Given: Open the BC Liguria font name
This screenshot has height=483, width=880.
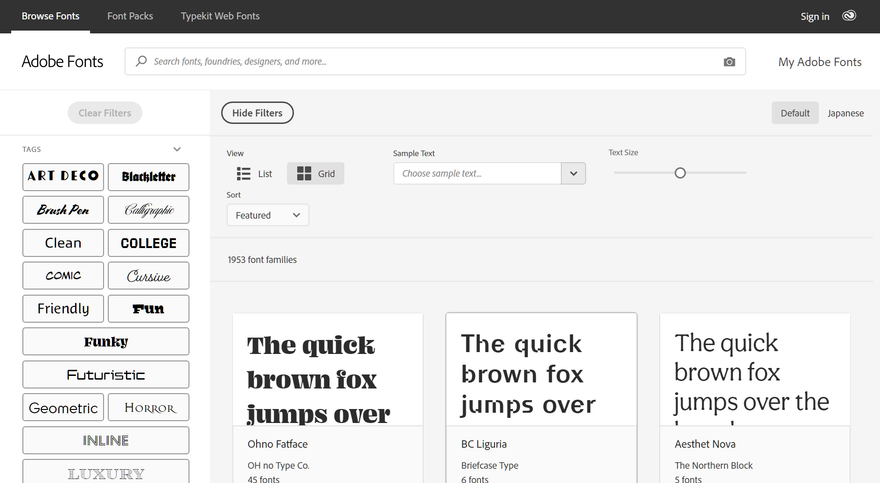Looking at the screenshot, I should 484,444.
